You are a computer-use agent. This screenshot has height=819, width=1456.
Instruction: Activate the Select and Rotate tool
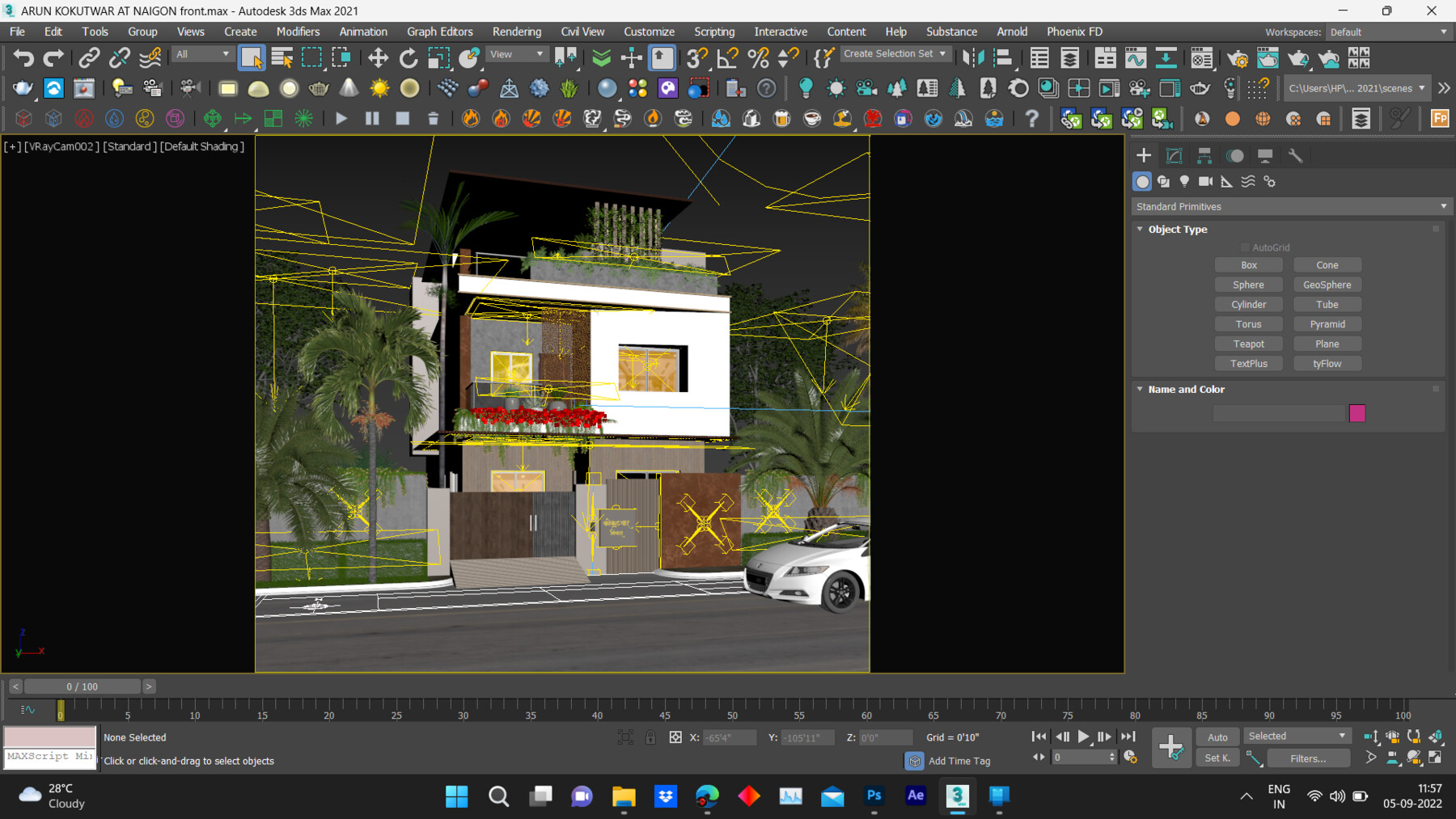tap(408, 58)
